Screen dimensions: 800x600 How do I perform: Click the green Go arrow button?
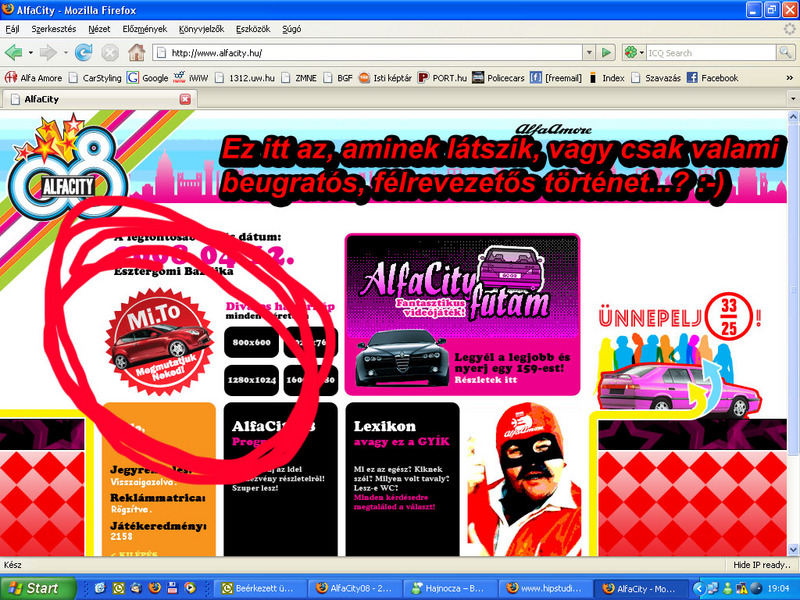(606, 53)
